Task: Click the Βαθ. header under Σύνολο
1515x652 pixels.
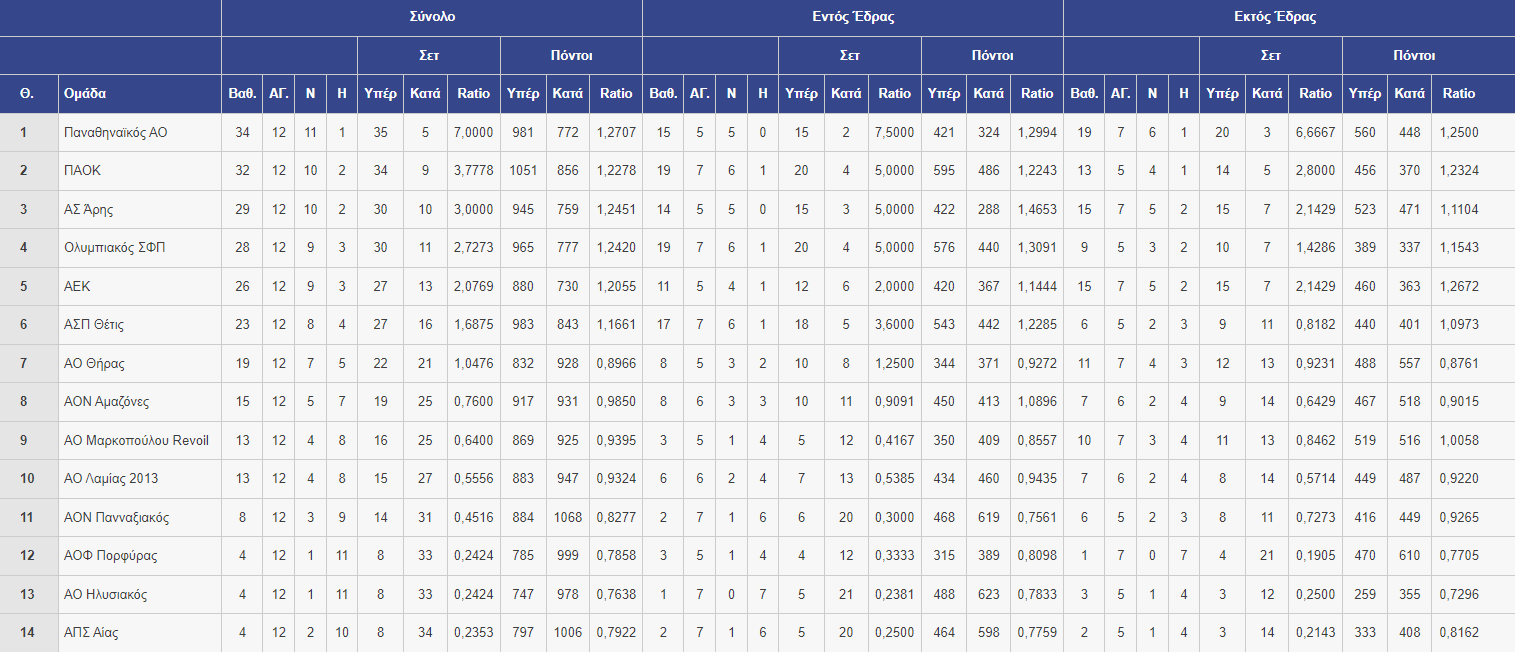Action: pos(241,93)
